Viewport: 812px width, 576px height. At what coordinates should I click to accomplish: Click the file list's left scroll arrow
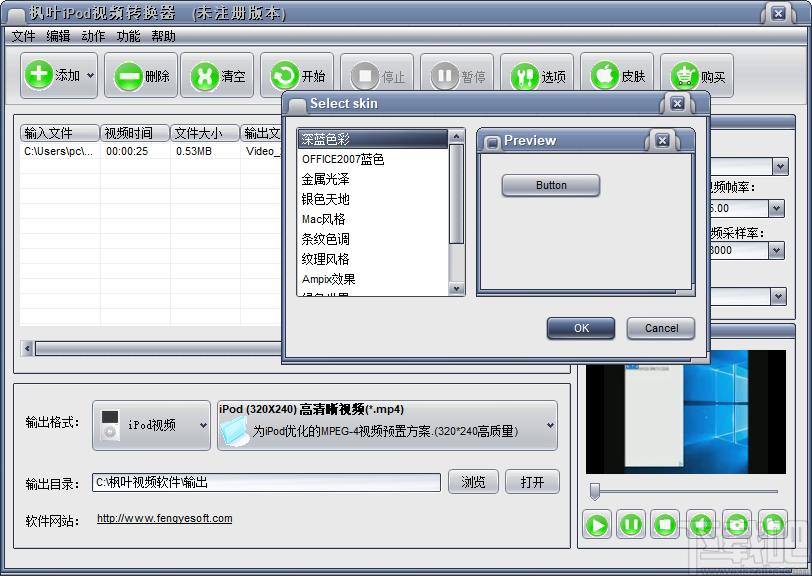tap(27, 349)
